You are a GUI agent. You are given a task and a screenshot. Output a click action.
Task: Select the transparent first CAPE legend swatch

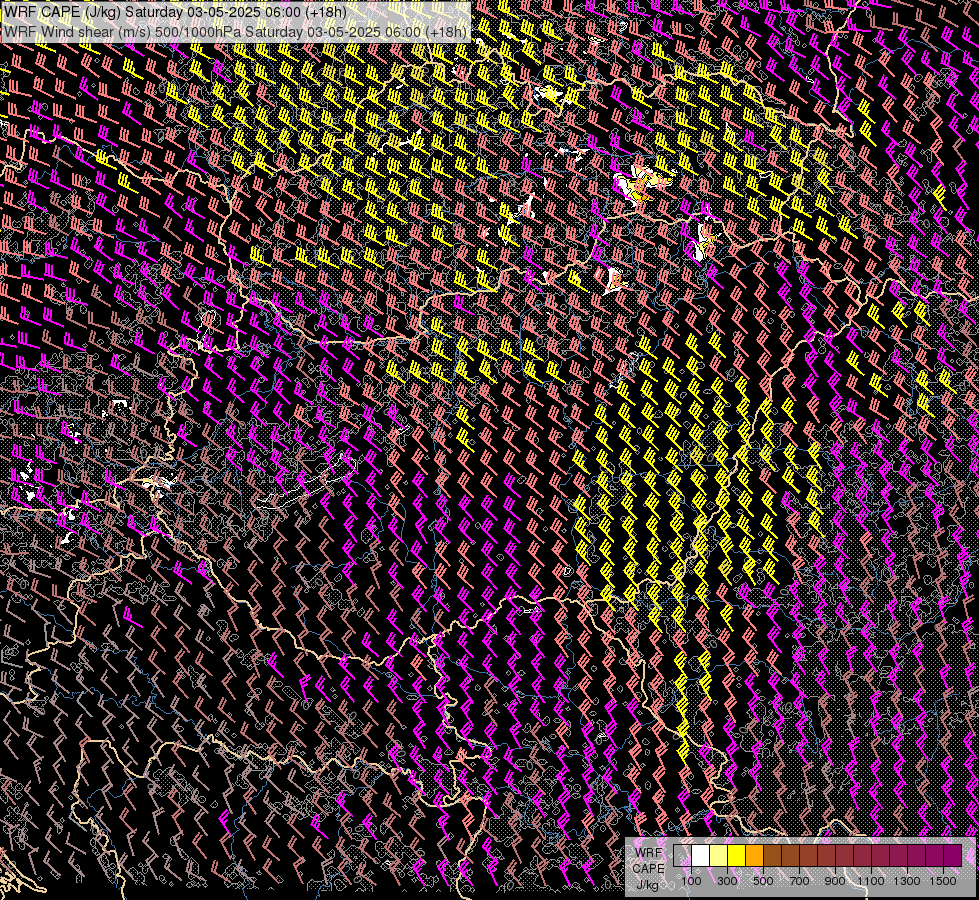click(682, 856)
